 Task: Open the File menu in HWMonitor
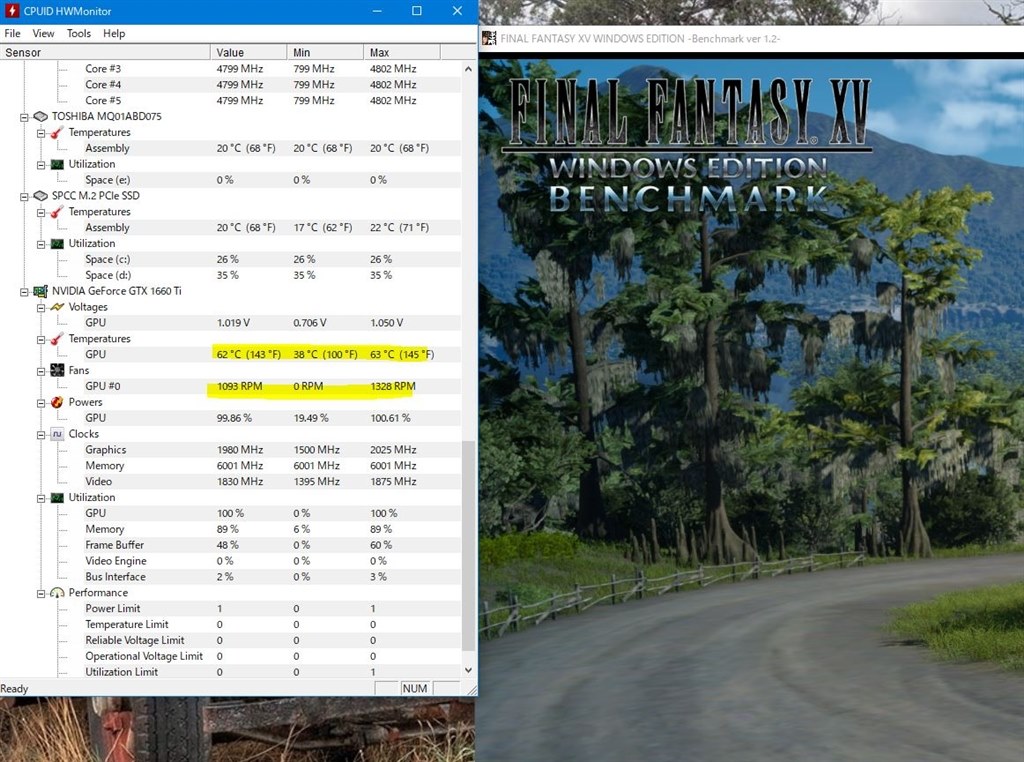pos(12,33)
